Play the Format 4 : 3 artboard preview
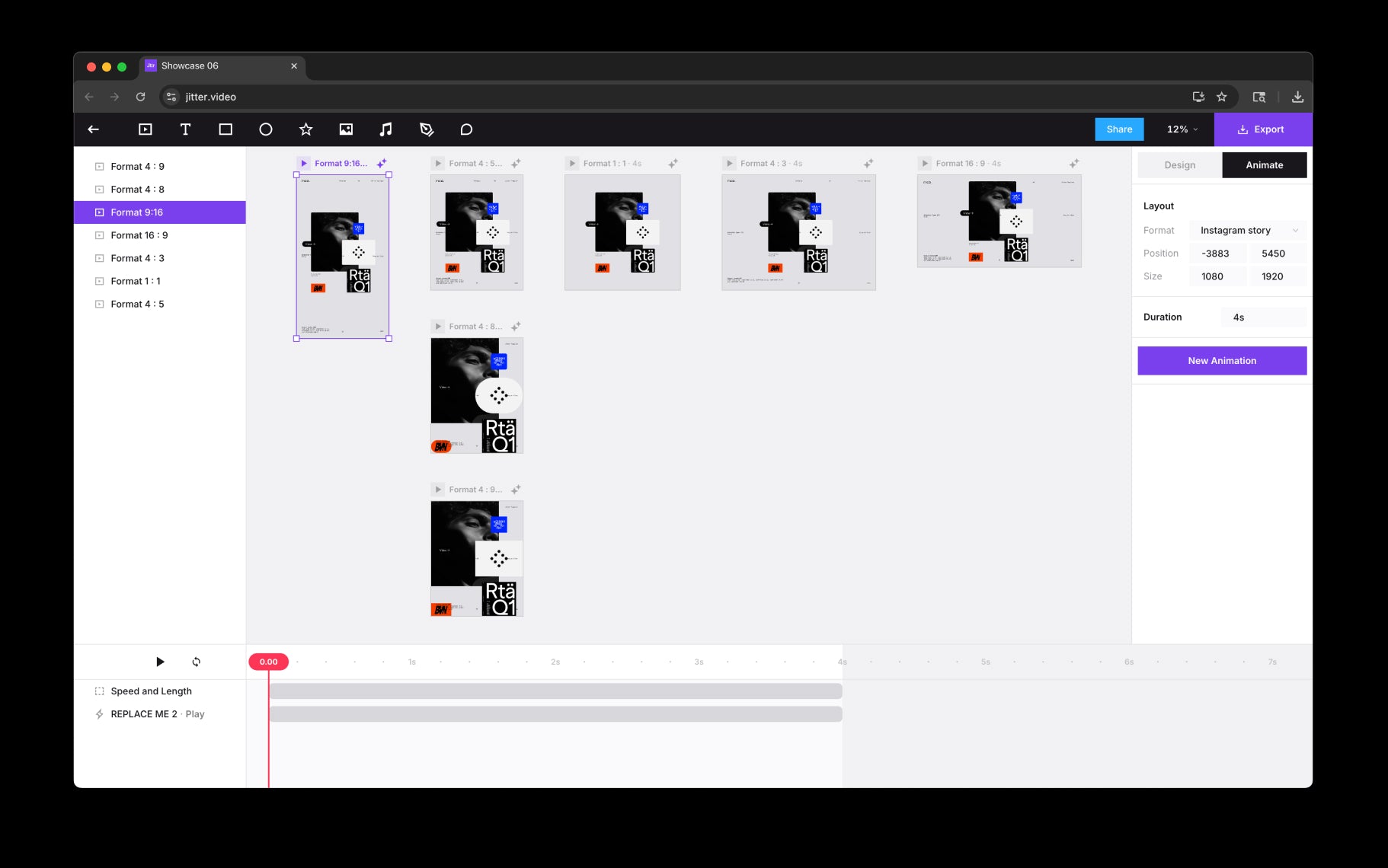Viewport: 1388px width, 868px height. tap(730, 164)
